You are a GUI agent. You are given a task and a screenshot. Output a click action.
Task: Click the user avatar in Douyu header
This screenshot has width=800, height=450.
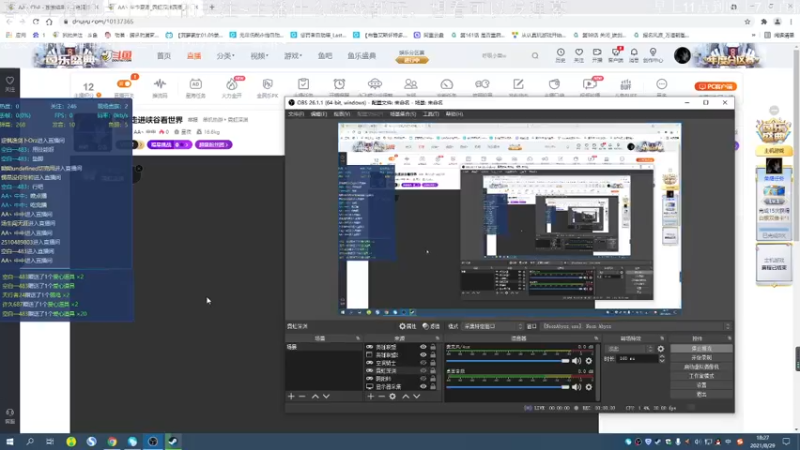click(682, 55)
